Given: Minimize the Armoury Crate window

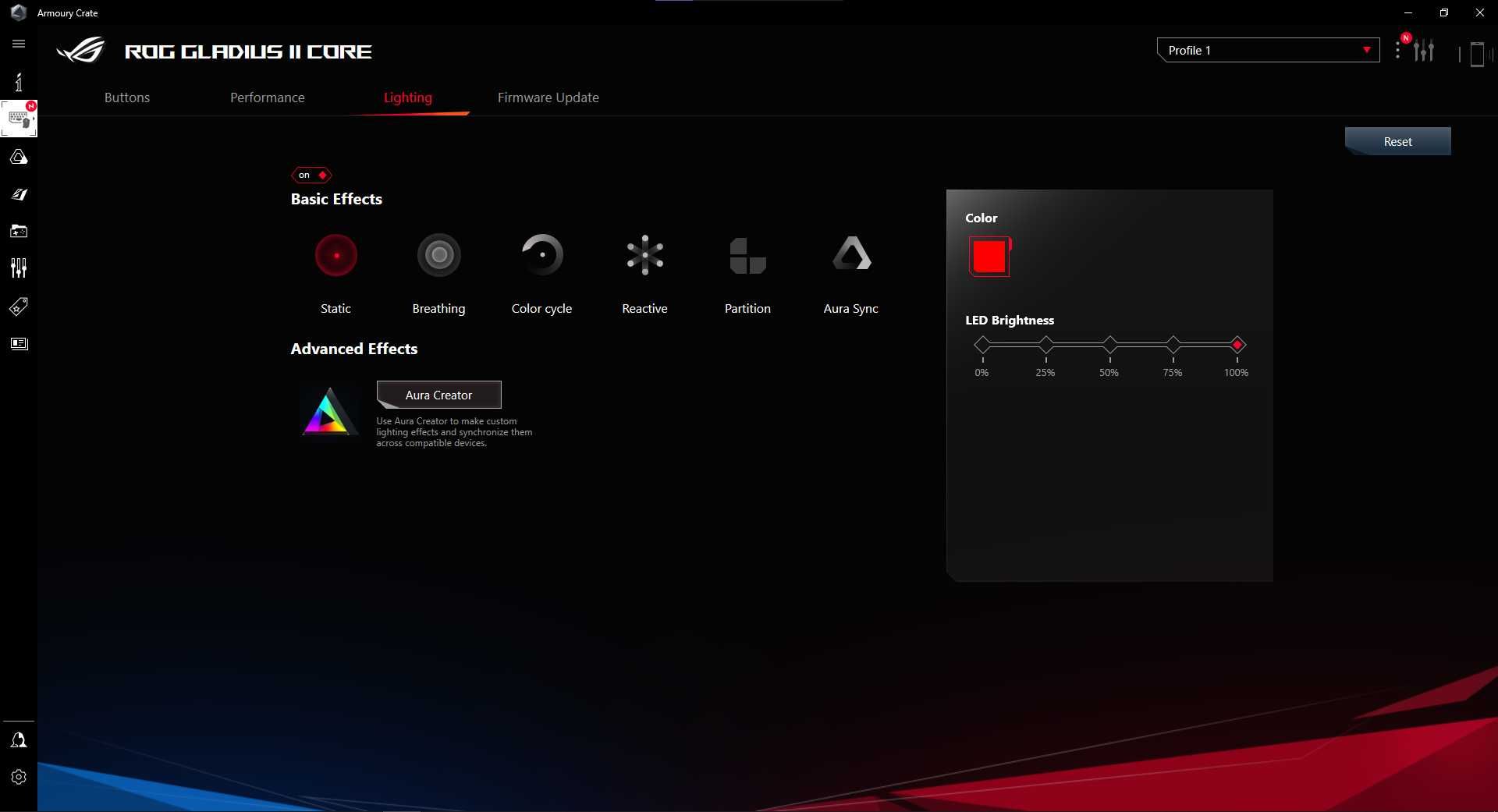Looking at the screenshot, I should point(1408,12).
